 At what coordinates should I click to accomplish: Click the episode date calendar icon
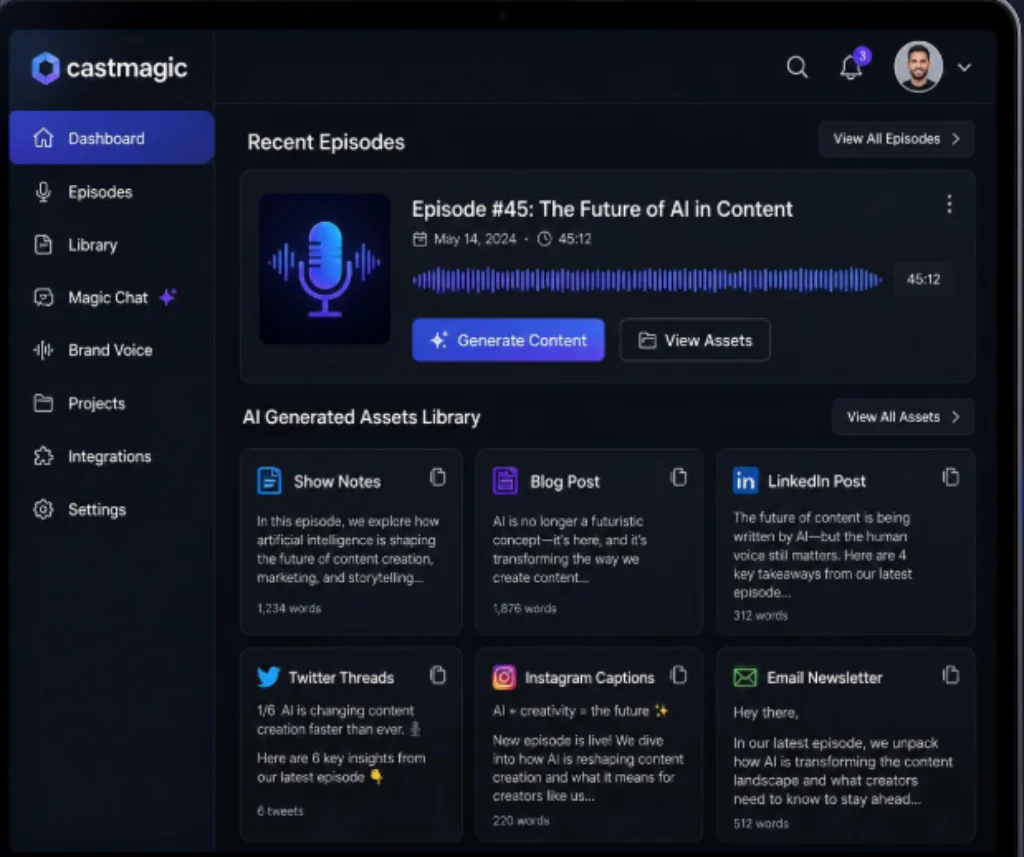coord(419,239)
